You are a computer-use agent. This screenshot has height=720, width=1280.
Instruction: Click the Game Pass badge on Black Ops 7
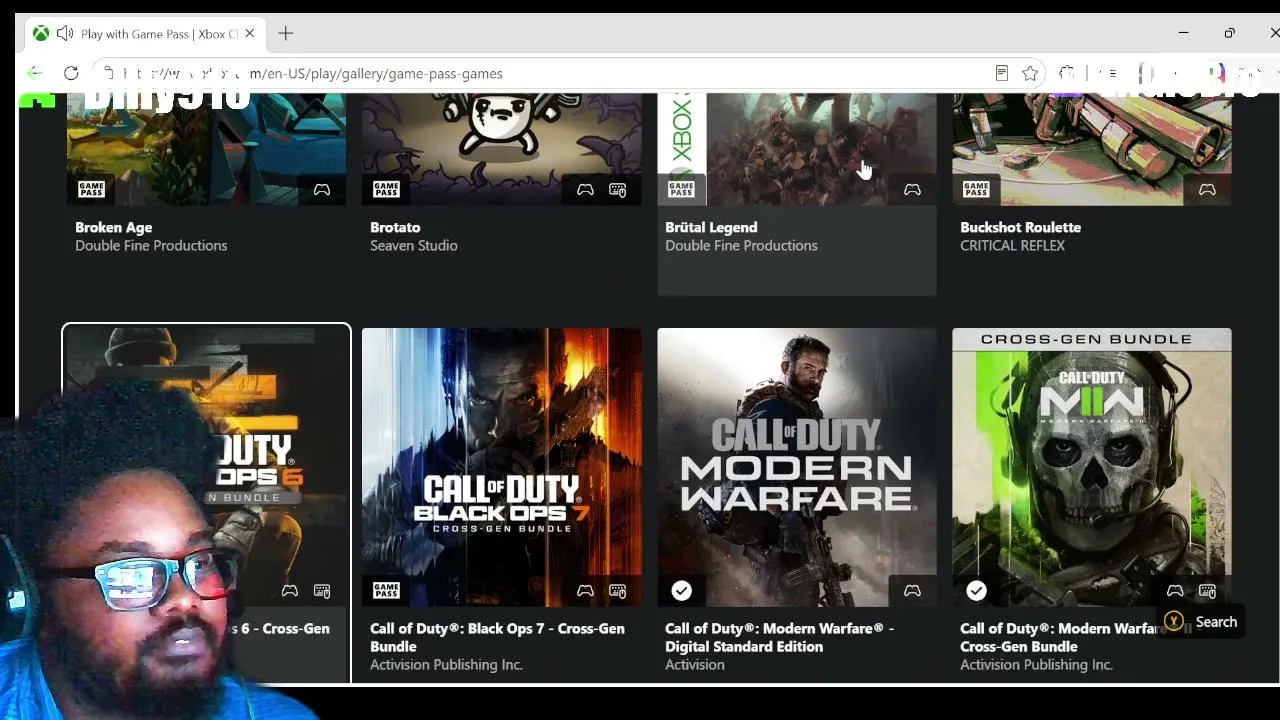[386, 591]
